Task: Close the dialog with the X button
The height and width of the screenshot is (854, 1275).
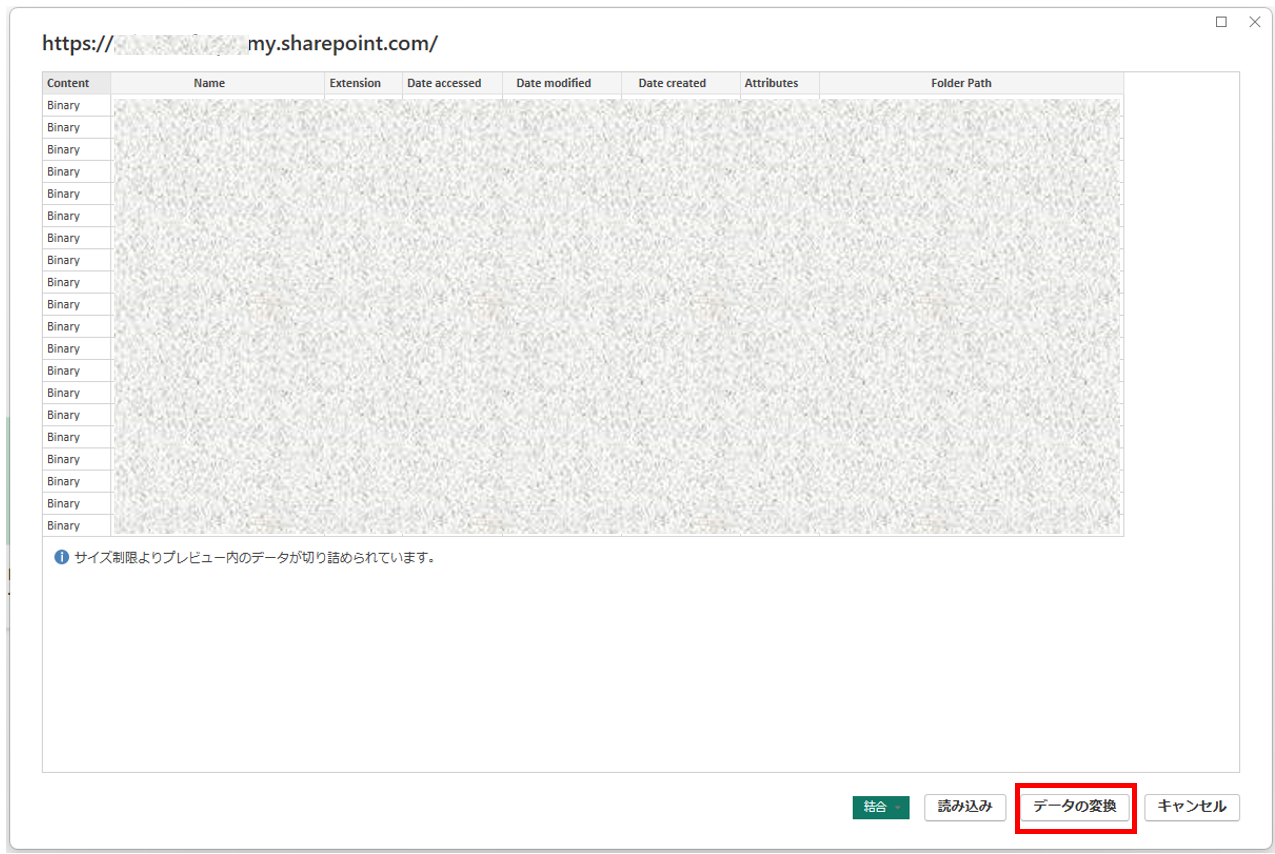Action: tap(1254, 22)
